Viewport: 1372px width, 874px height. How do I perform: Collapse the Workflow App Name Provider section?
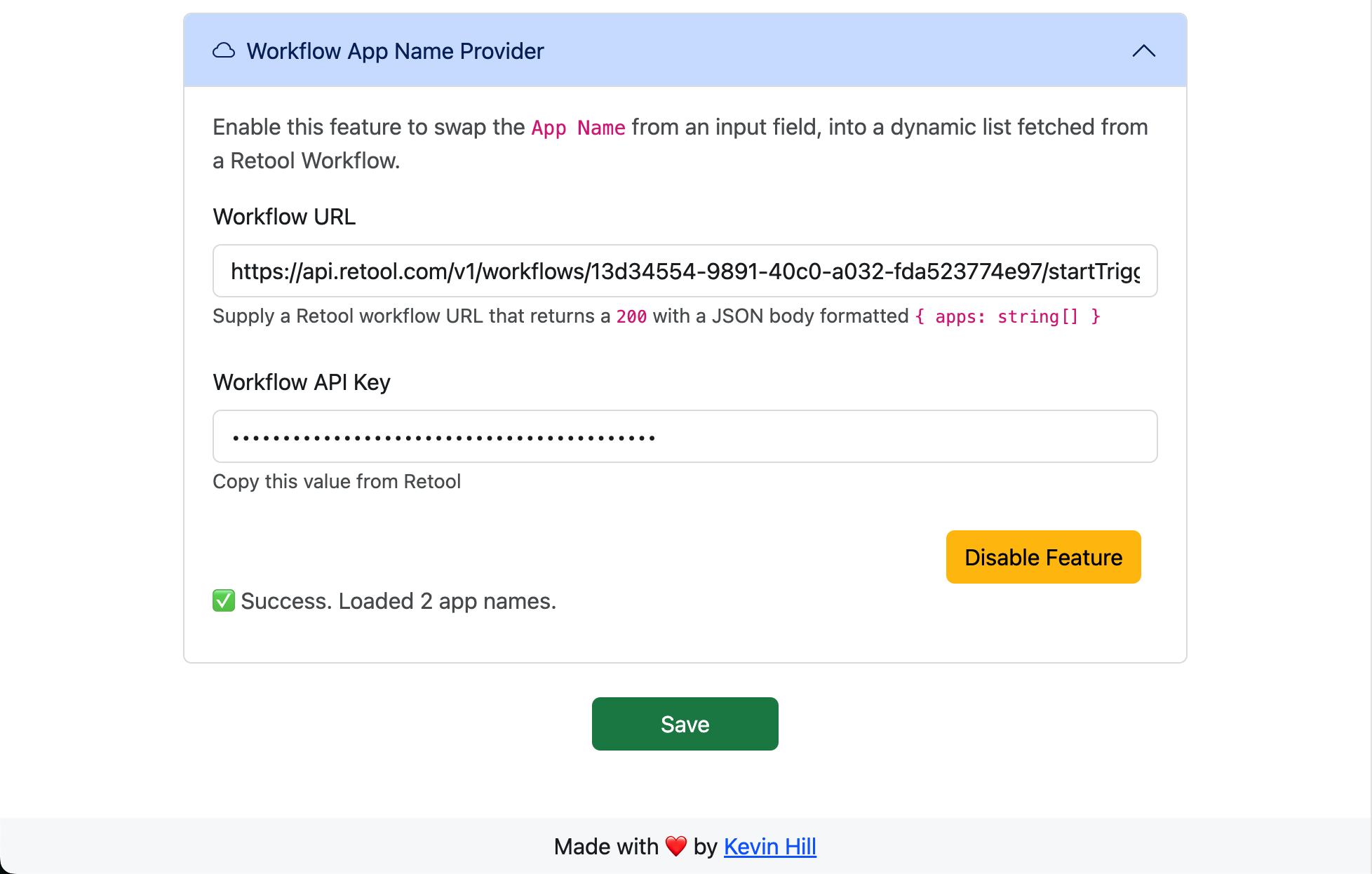tap(1143, 51)
